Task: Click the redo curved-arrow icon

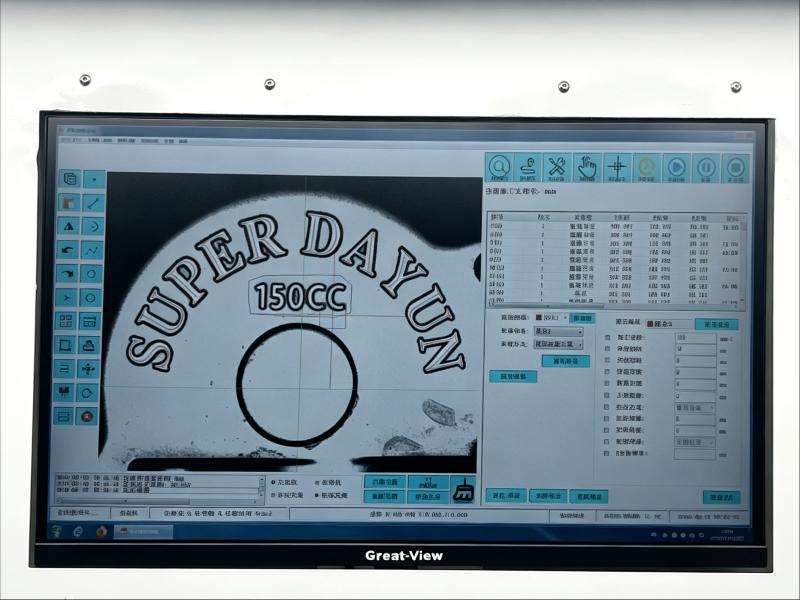Action: pos(67,273)
